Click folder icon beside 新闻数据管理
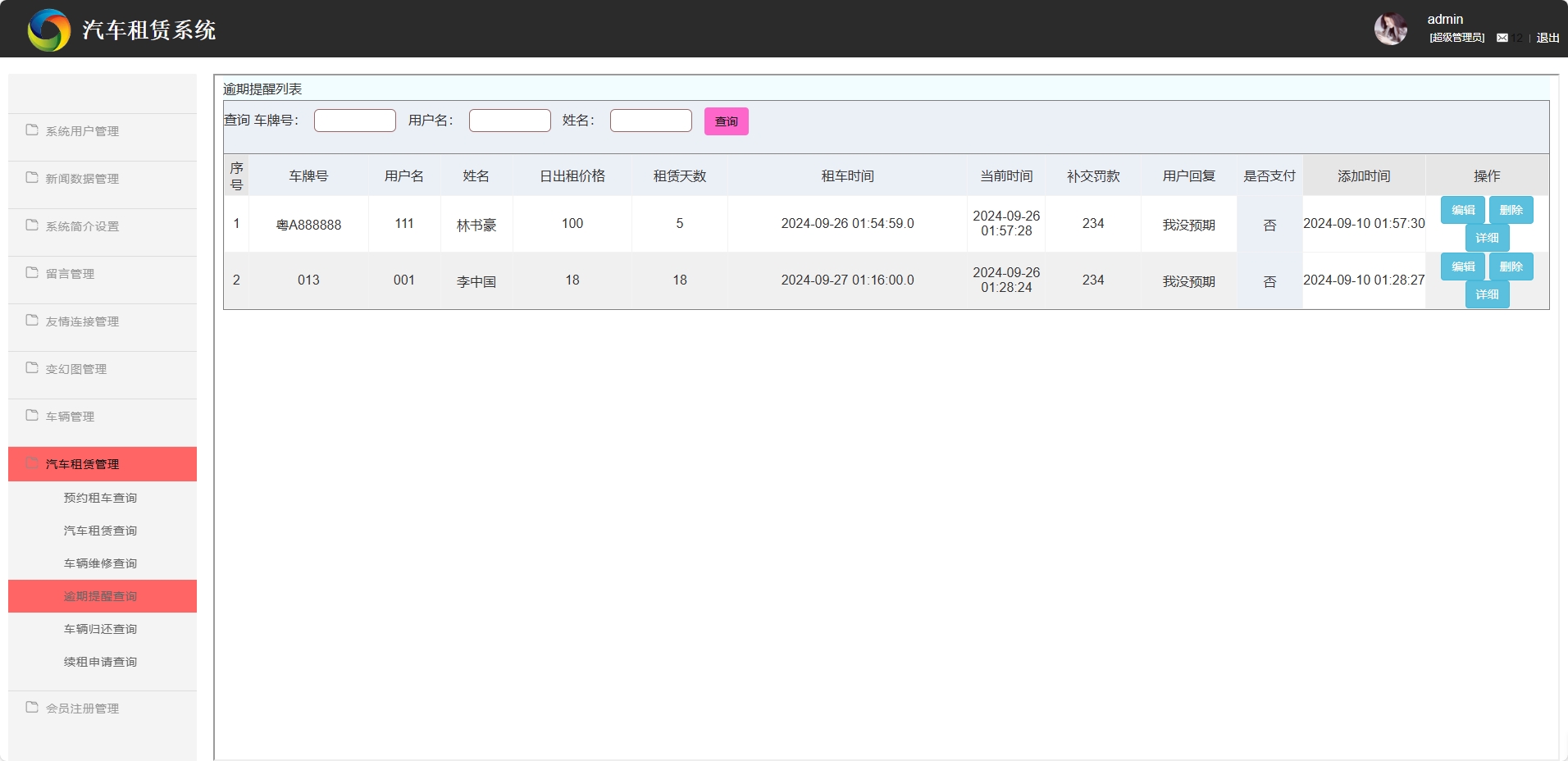This screenshot has width=1568, height=761. pyautogui.click(x=32, y=178)
